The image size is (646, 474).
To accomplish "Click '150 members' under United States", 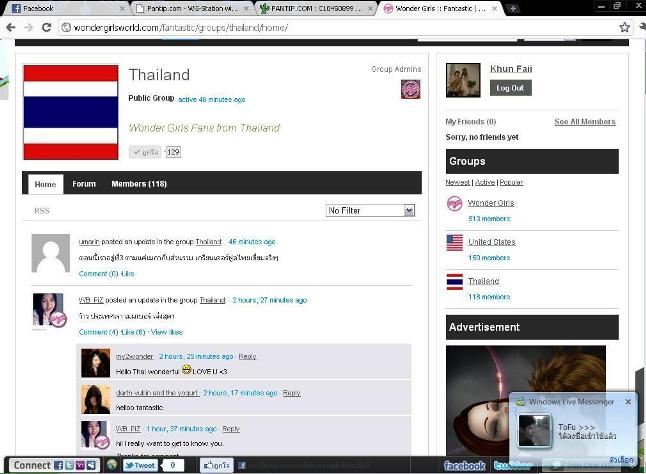I will [489, 258].
